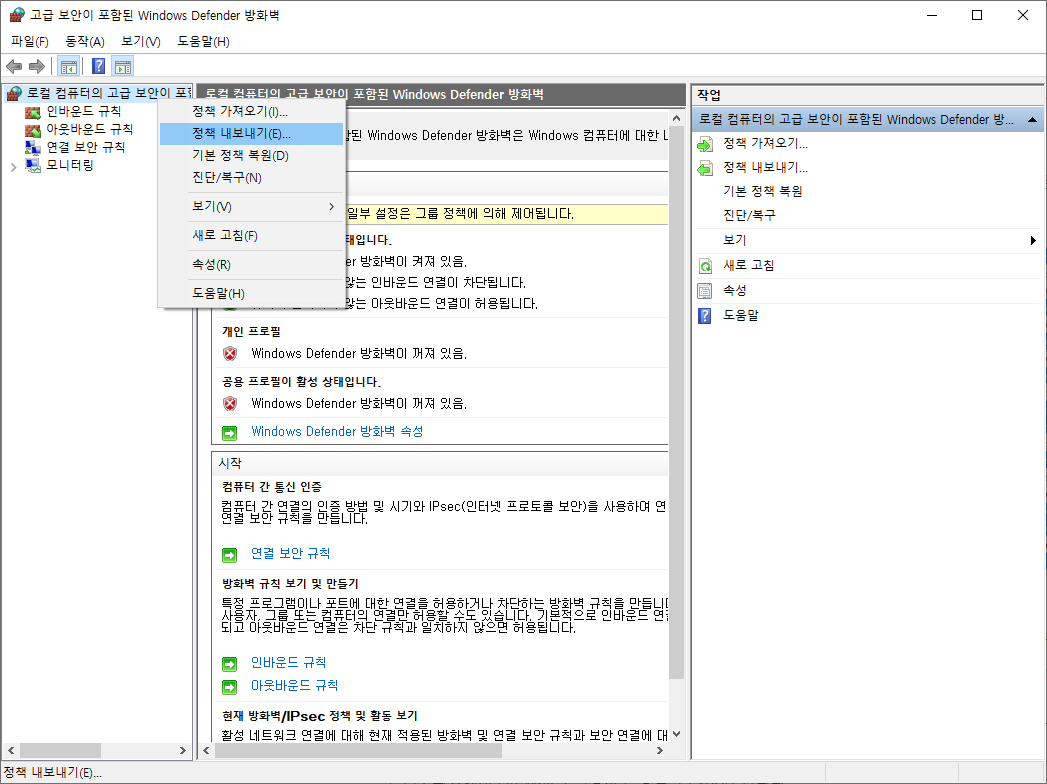1047x784 pixels.
Task: Click green arrow icon beside Windows Defender 방화벽 속성
Action: tap(230, 433)
